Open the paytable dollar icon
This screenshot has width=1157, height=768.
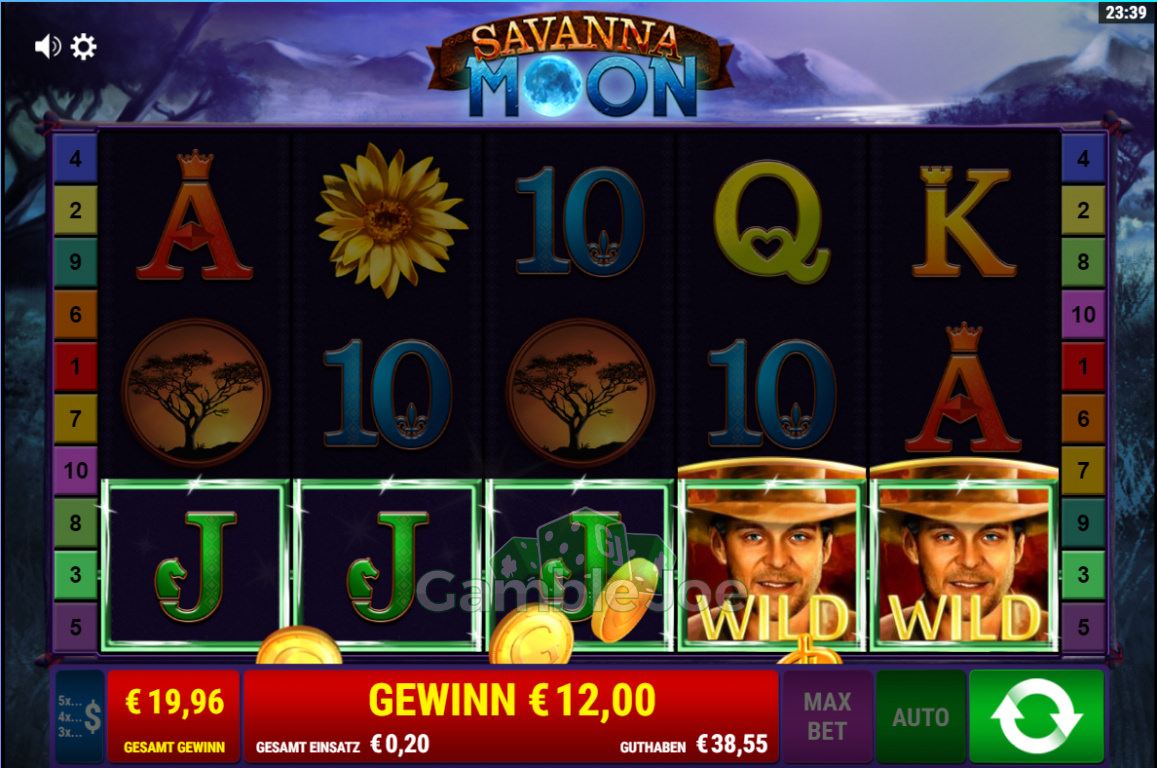(x=80, y=716)
